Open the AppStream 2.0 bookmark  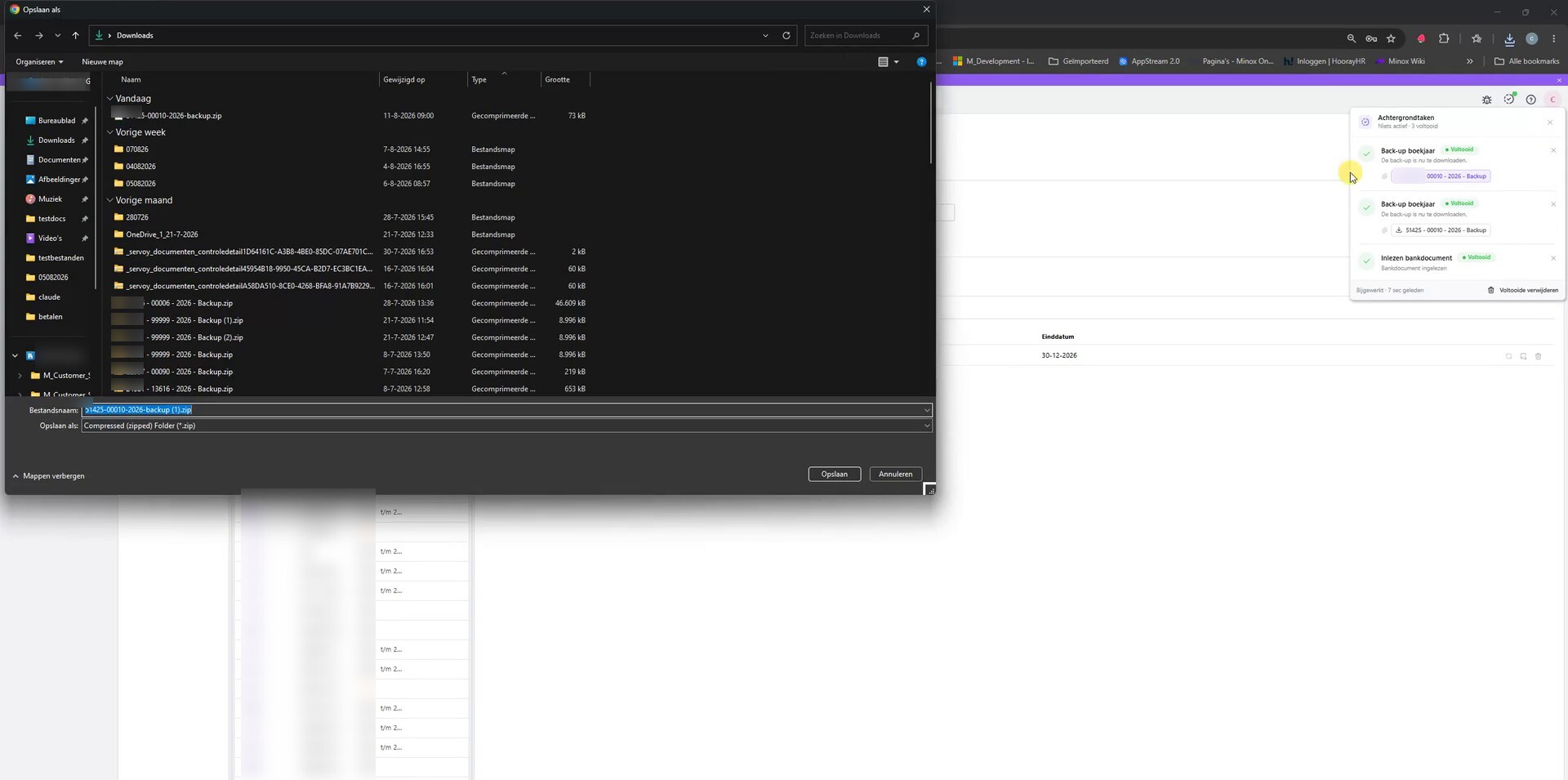click(x=1149, y=61)
